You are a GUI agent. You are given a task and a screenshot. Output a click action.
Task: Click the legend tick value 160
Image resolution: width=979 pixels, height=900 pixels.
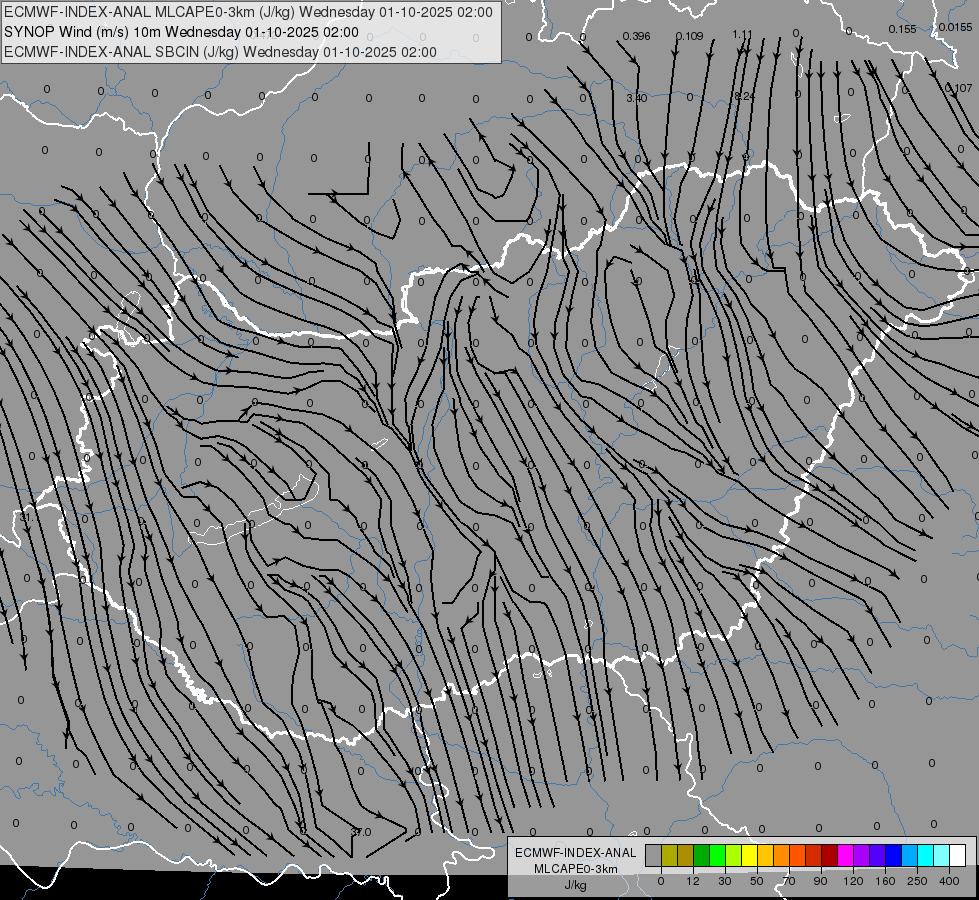pyautogui.click(x=885, y=881)
